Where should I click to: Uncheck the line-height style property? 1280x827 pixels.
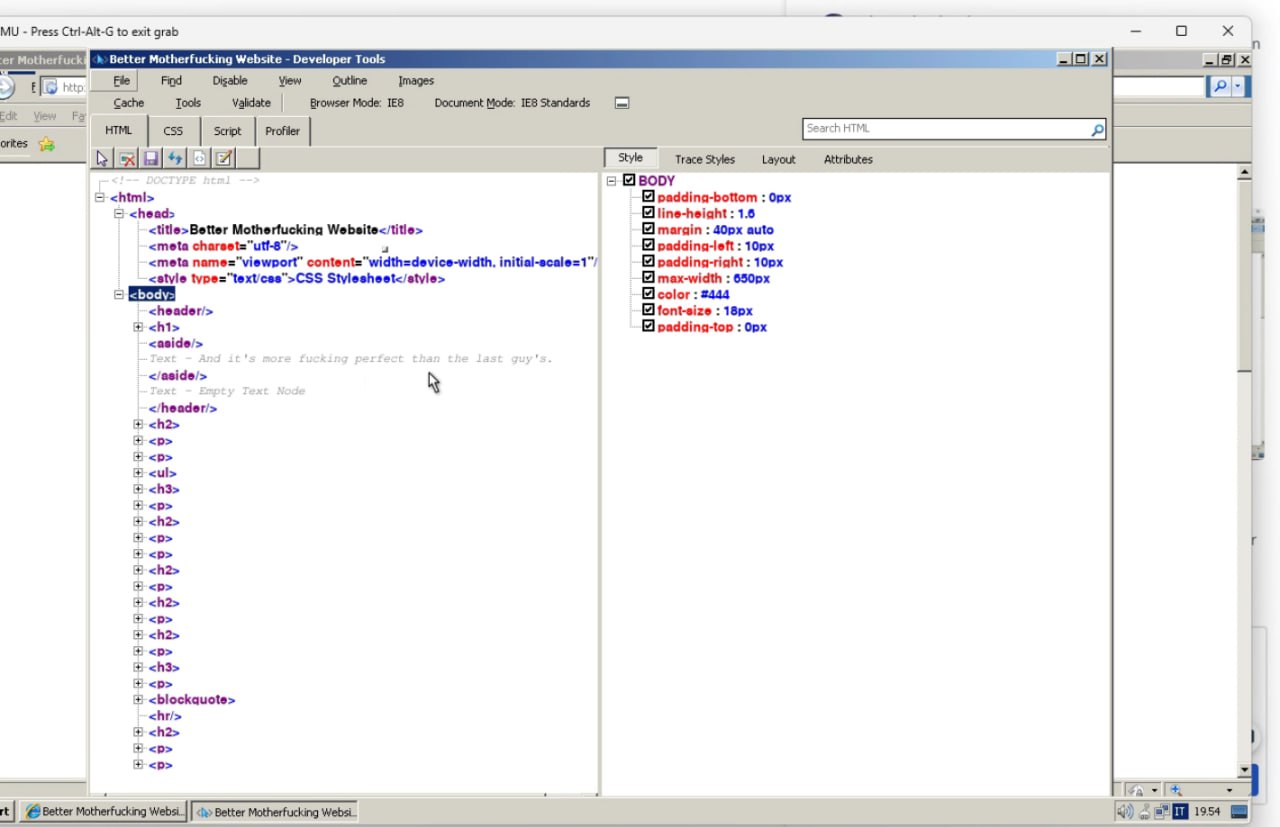(648, 213)
